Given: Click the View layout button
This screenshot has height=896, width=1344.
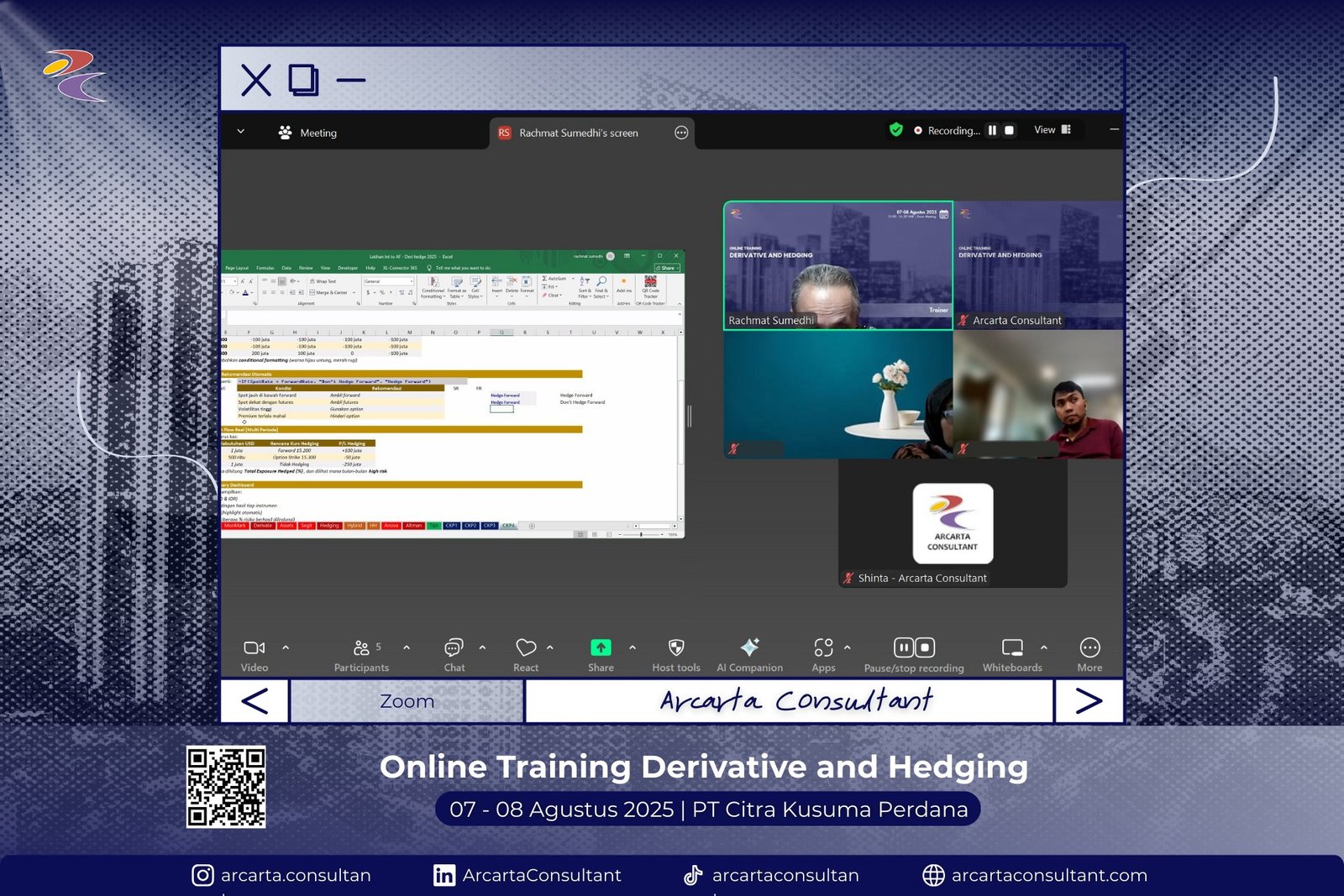Looking at the screenshot, I should click(1052, 130).
